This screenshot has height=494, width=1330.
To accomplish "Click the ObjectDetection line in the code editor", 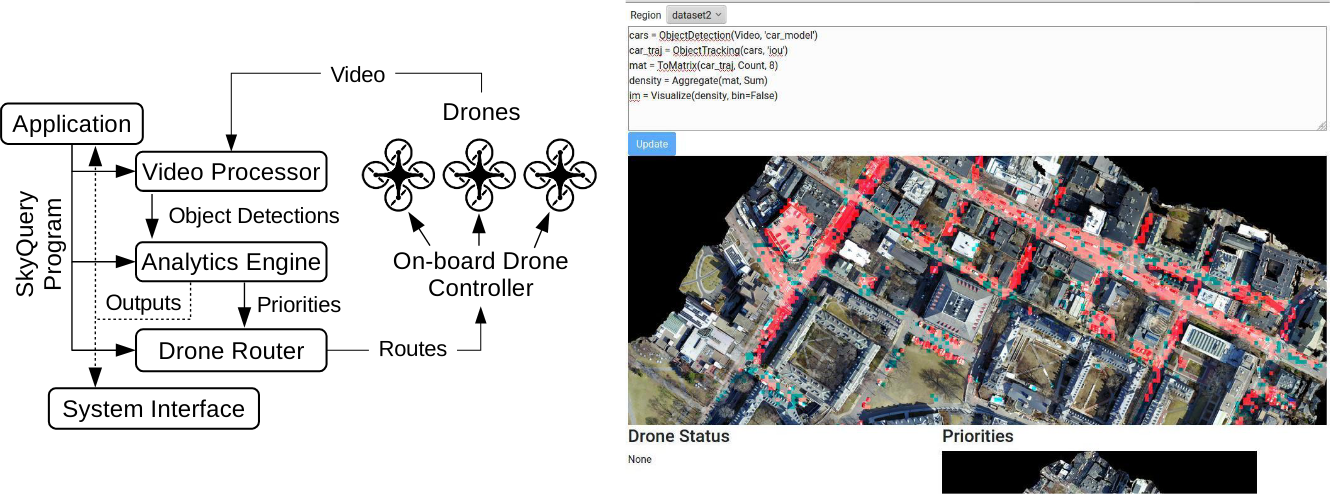I will click(x=724, y=35).
